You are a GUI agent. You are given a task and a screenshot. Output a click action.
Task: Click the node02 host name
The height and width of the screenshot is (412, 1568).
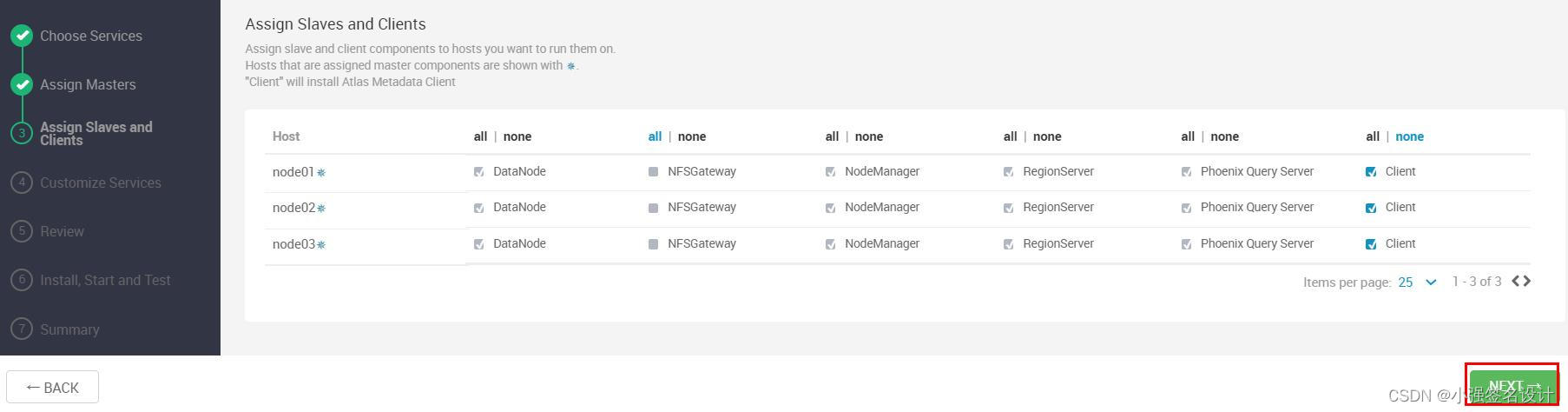(x=293, y=208)
